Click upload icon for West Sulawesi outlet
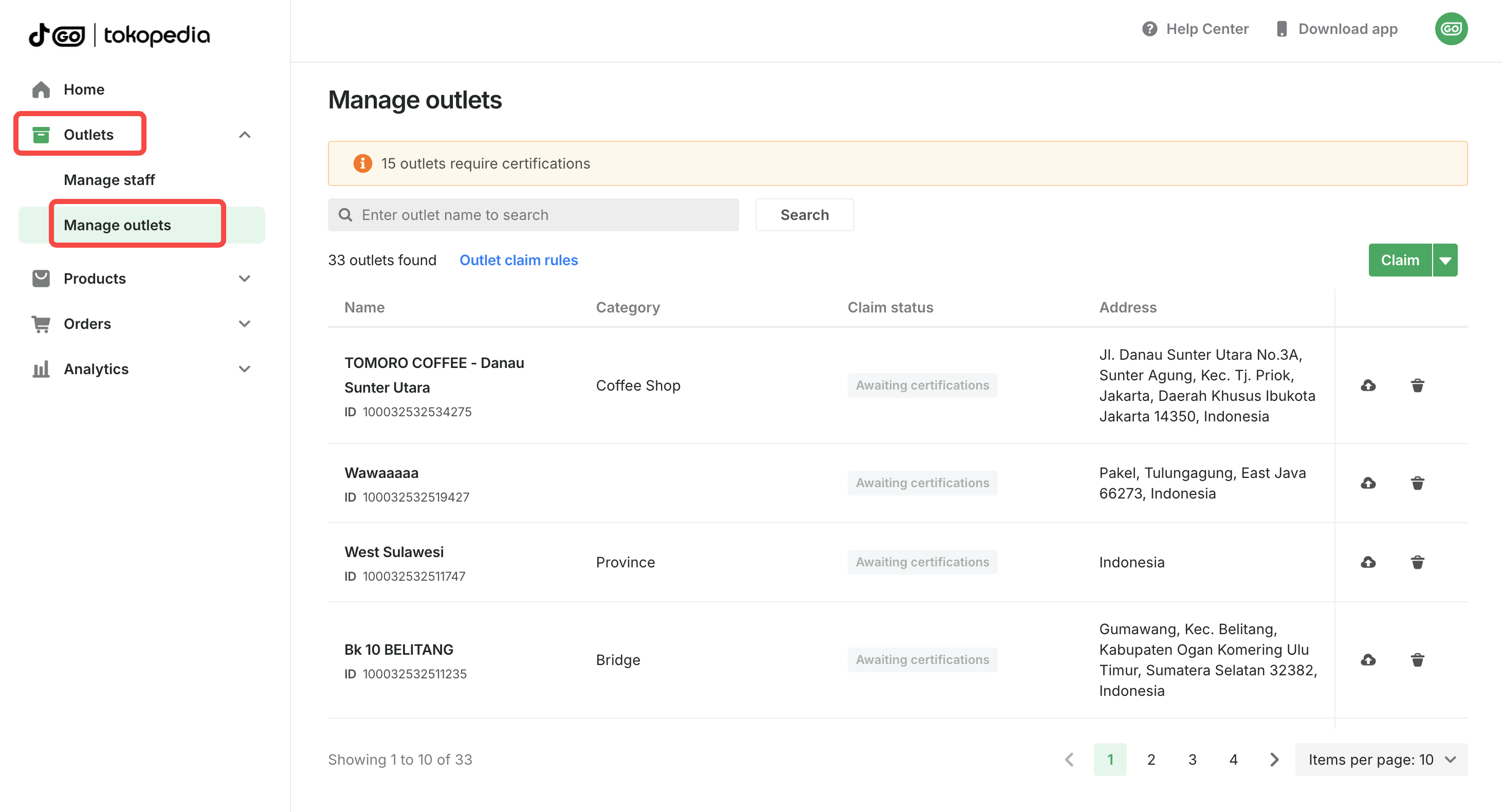This screenshot has height=812, width=1502. click(x=1368, y=562)
